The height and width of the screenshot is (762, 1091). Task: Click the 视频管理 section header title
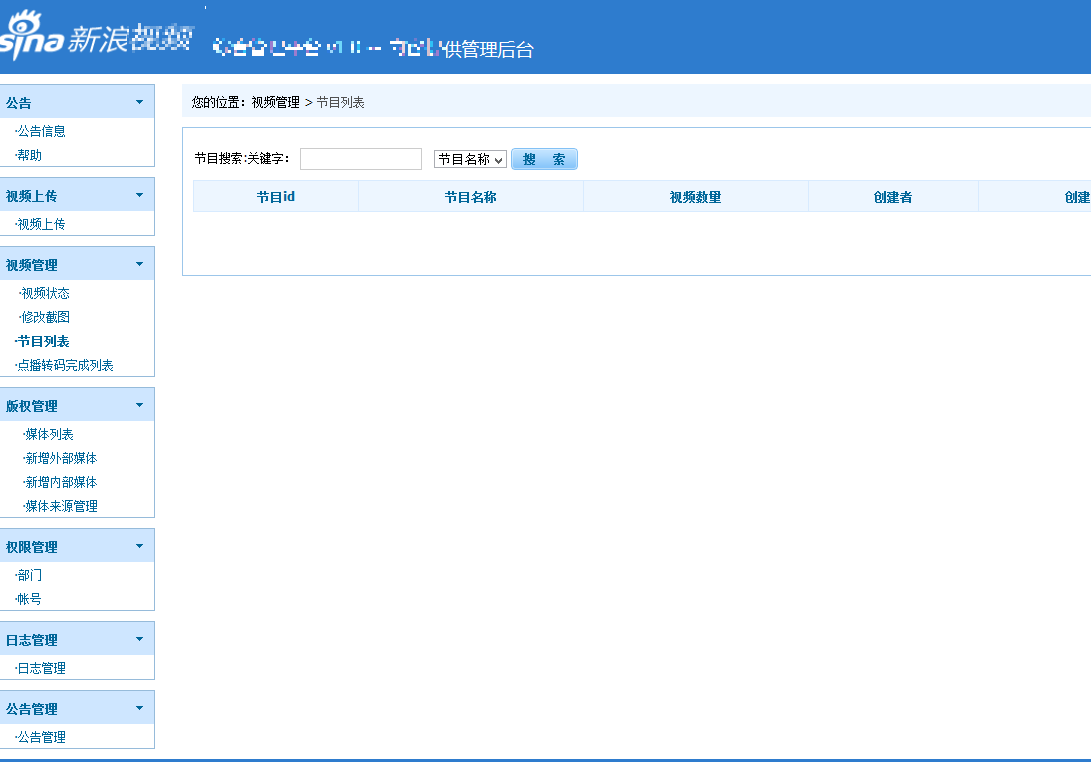pos(31,265)
